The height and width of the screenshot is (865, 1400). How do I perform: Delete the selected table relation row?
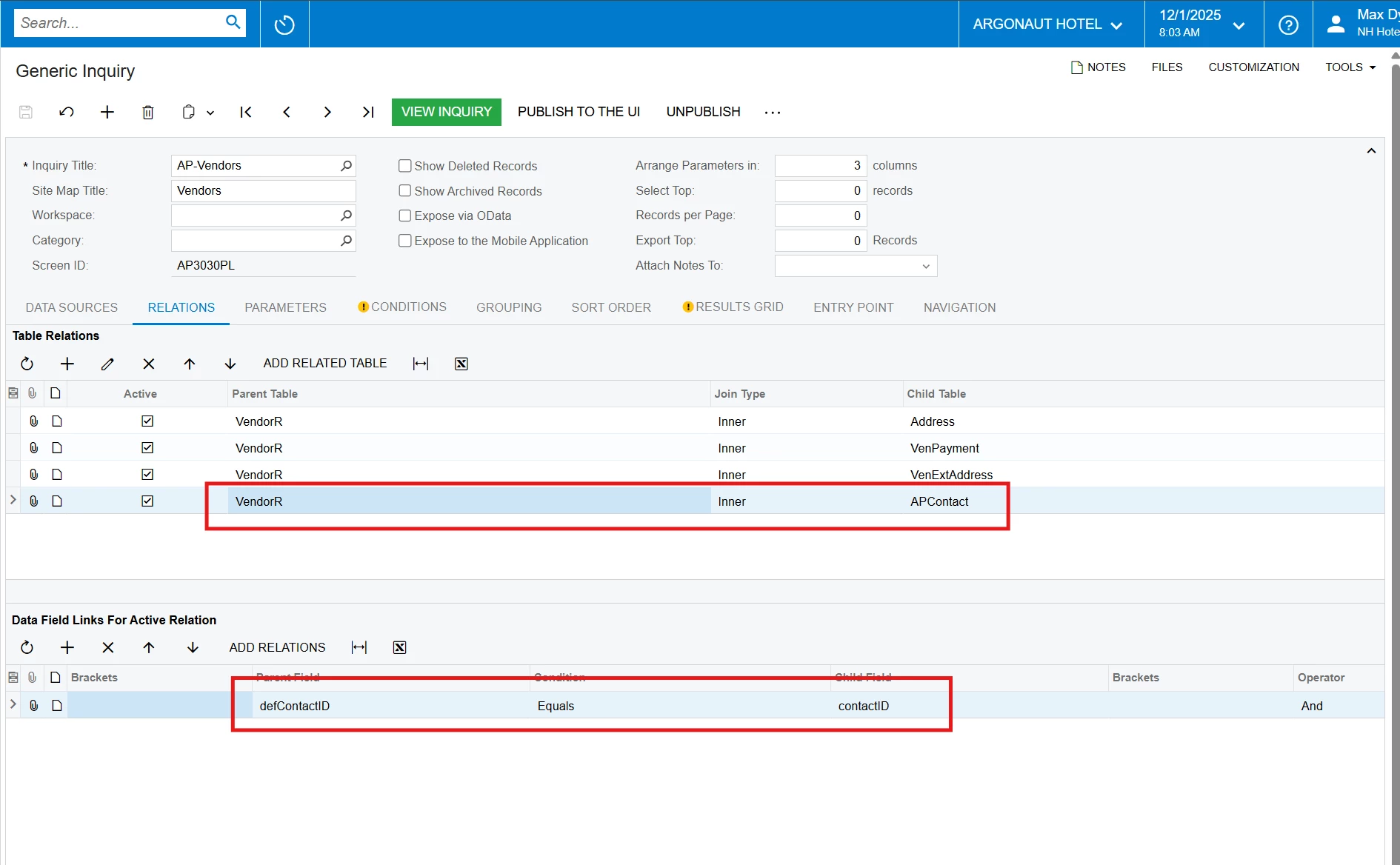click(149, 364)
